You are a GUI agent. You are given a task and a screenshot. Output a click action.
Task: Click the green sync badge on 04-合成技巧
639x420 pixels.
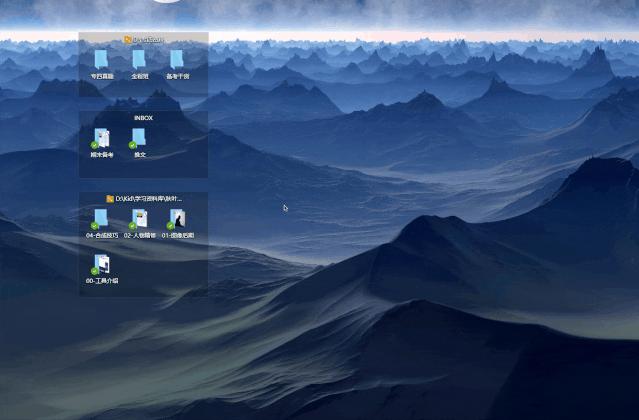pyautogui.click(x=94, y=226)
